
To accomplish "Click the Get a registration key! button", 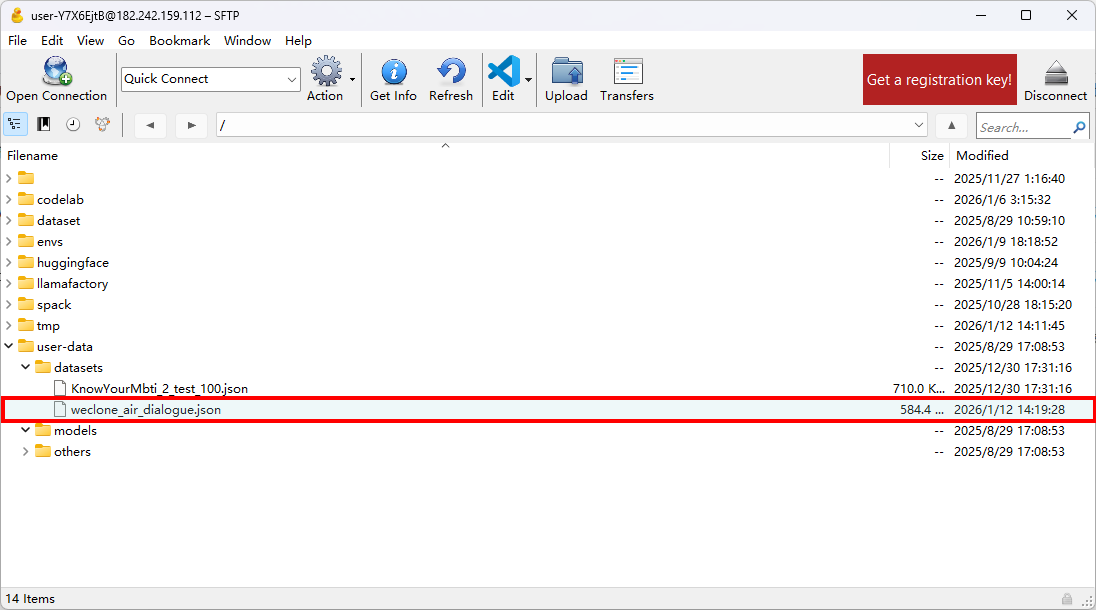I will click(939, 80).
